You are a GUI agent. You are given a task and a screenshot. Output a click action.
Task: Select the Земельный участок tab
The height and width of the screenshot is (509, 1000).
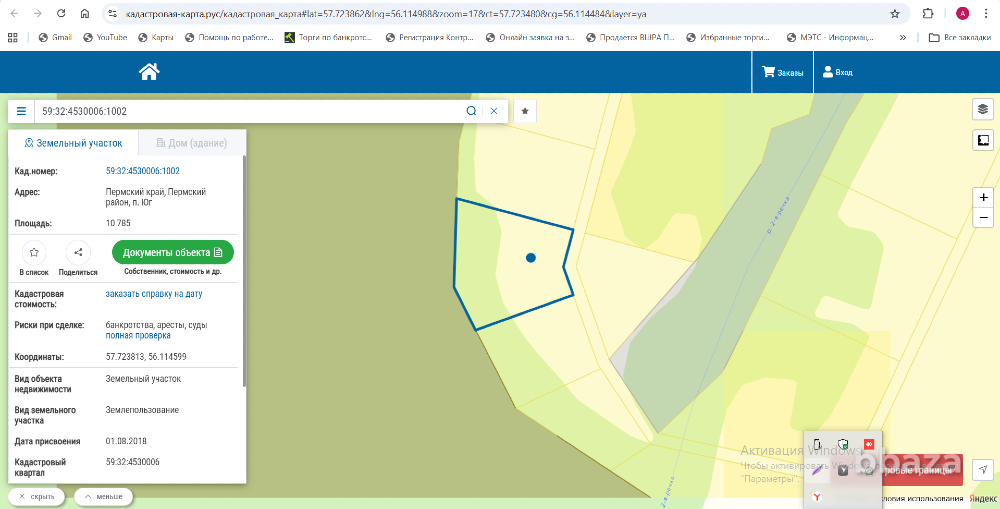pos(73,143)
